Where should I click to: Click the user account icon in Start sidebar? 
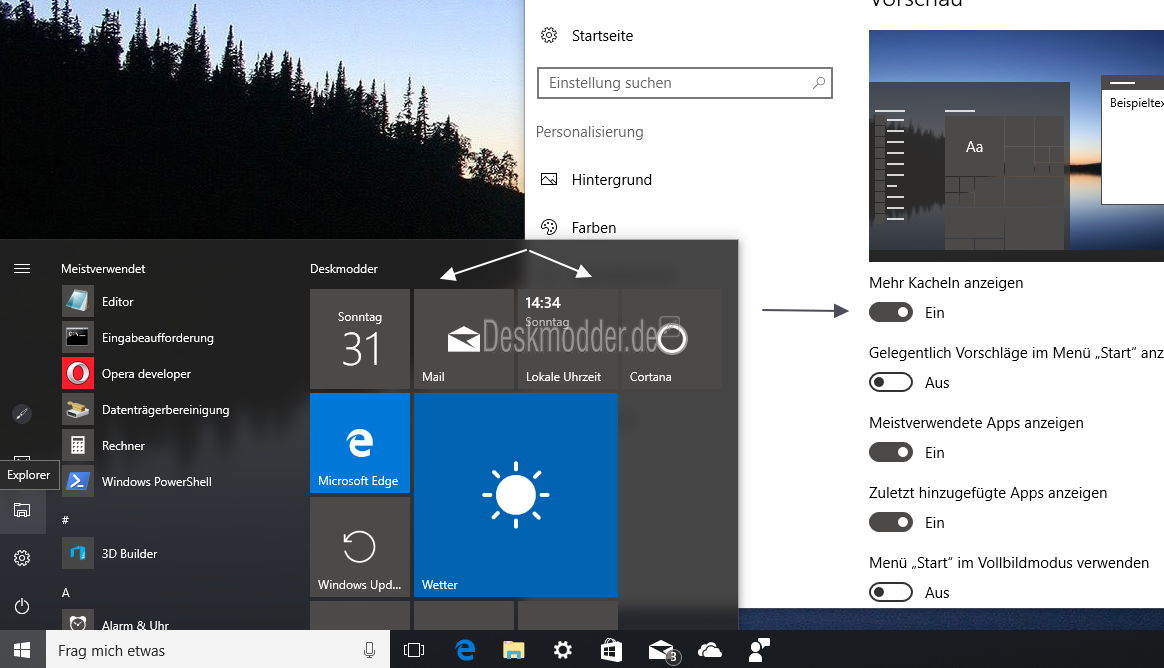click(22, 413)
